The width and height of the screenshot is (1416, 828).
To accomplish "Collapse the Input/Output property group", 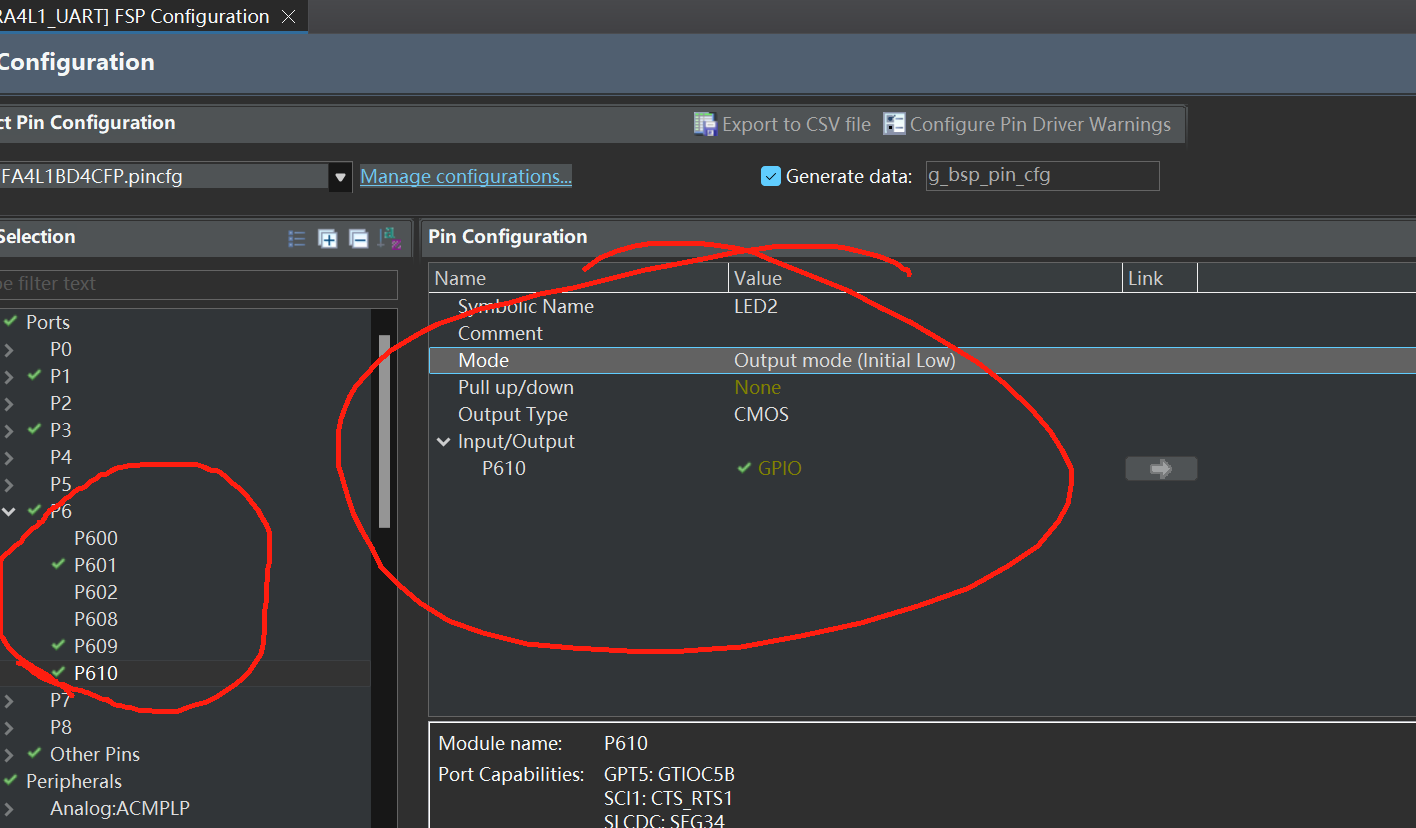I will pos(444,442).
